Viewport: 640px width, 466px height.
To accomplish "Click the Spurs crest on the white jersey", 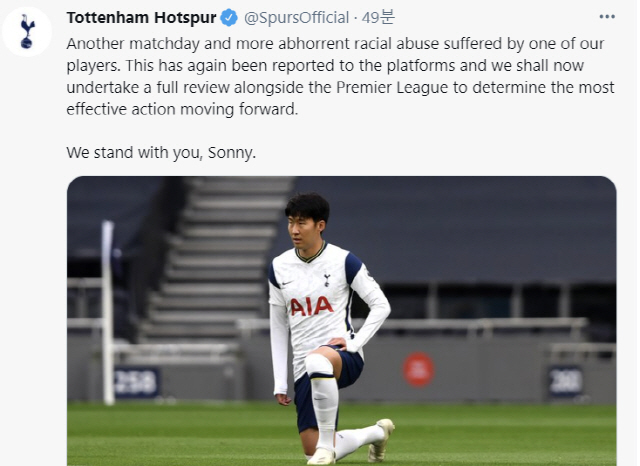I will (x=327, y=280).
